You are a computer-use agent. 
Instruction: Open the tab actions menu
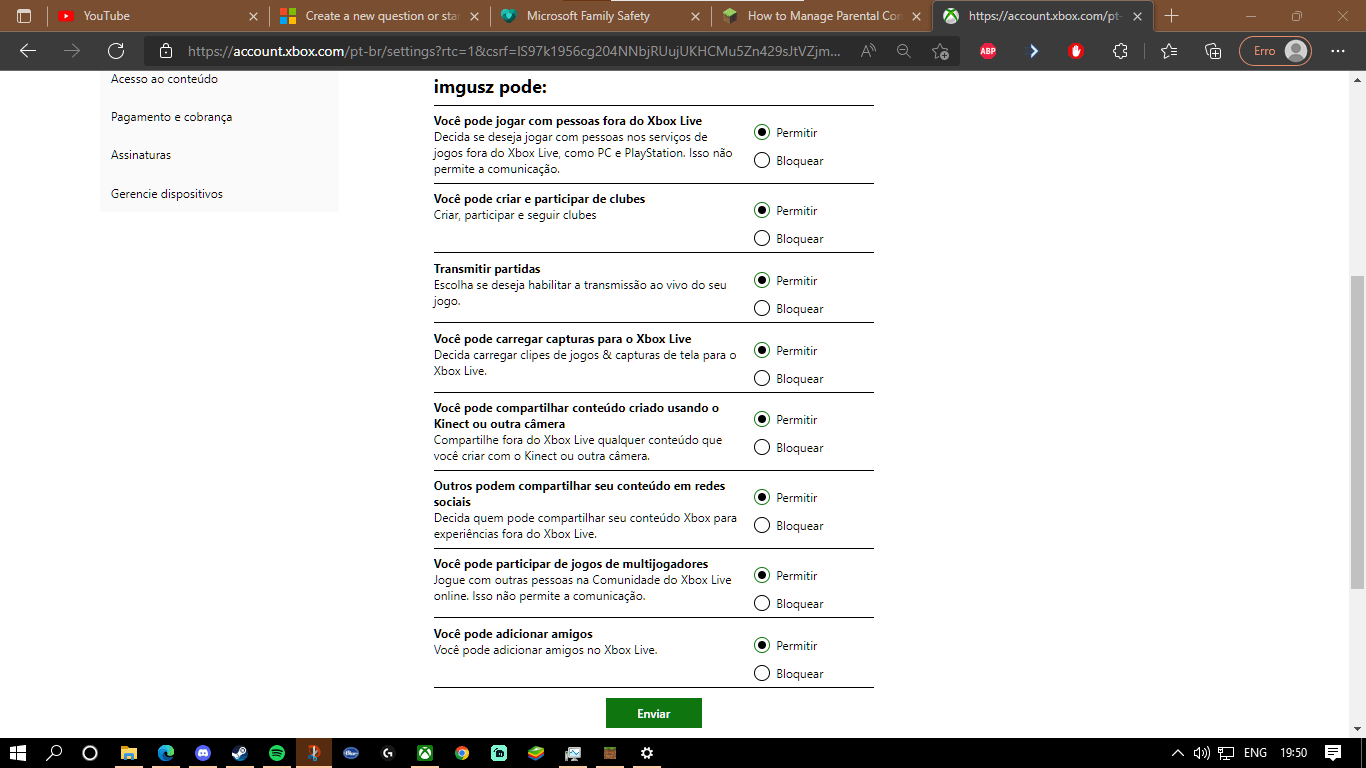pos(24,16)
